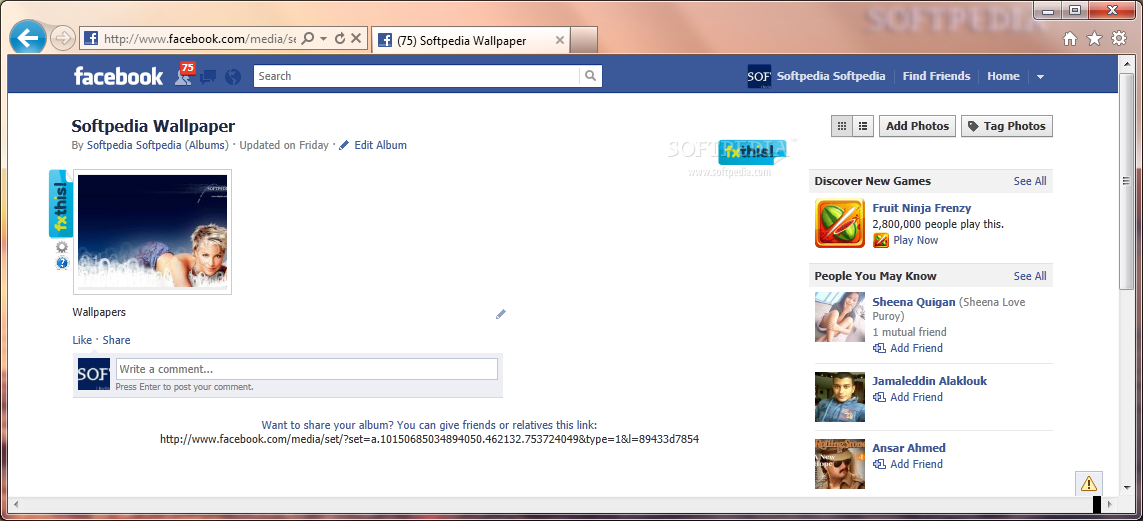The width and height of the screenshot is (1143, 521).
Task: Click Share under the album
Action: pos(117,340)
